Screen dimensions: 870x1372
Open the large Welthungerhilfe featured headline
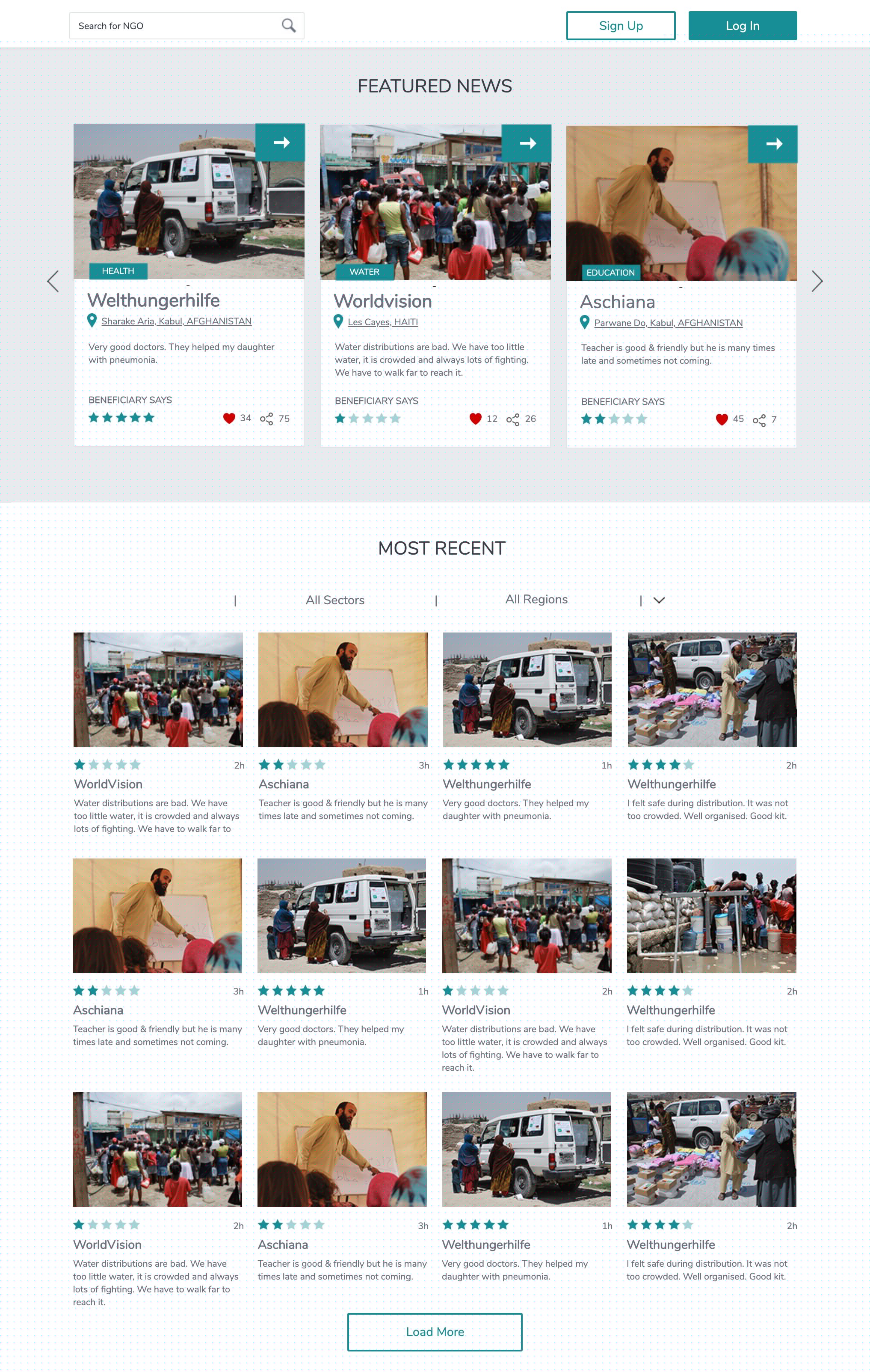tap(153, 300)
